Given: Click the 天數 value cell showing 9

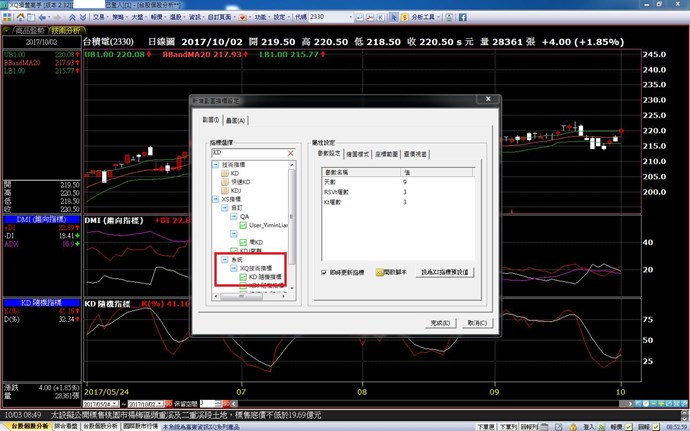Looking at the screenshot, I should (x=405, y=182).
